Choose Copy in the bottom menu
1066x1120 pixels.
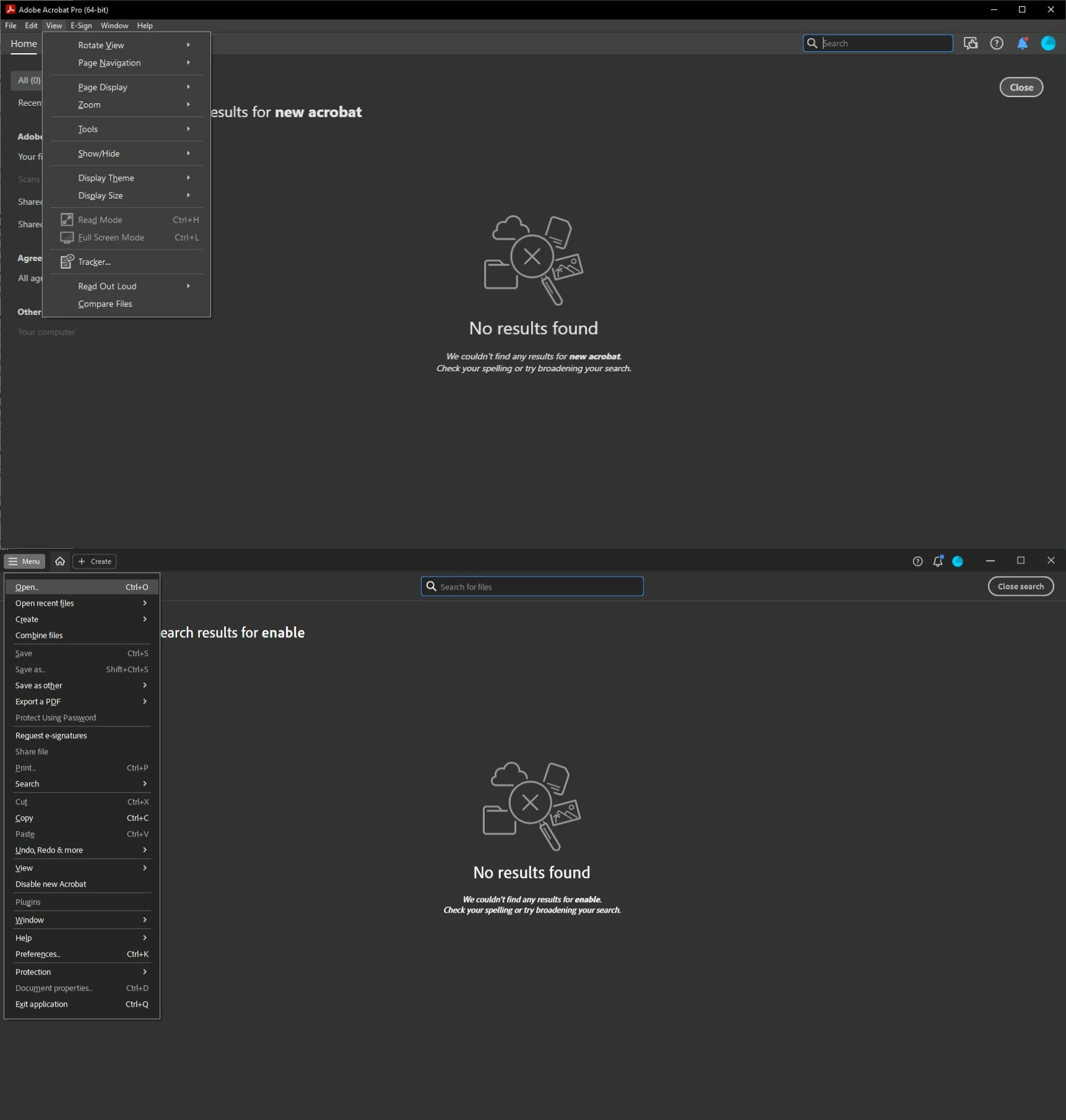(x=82, y=817)
